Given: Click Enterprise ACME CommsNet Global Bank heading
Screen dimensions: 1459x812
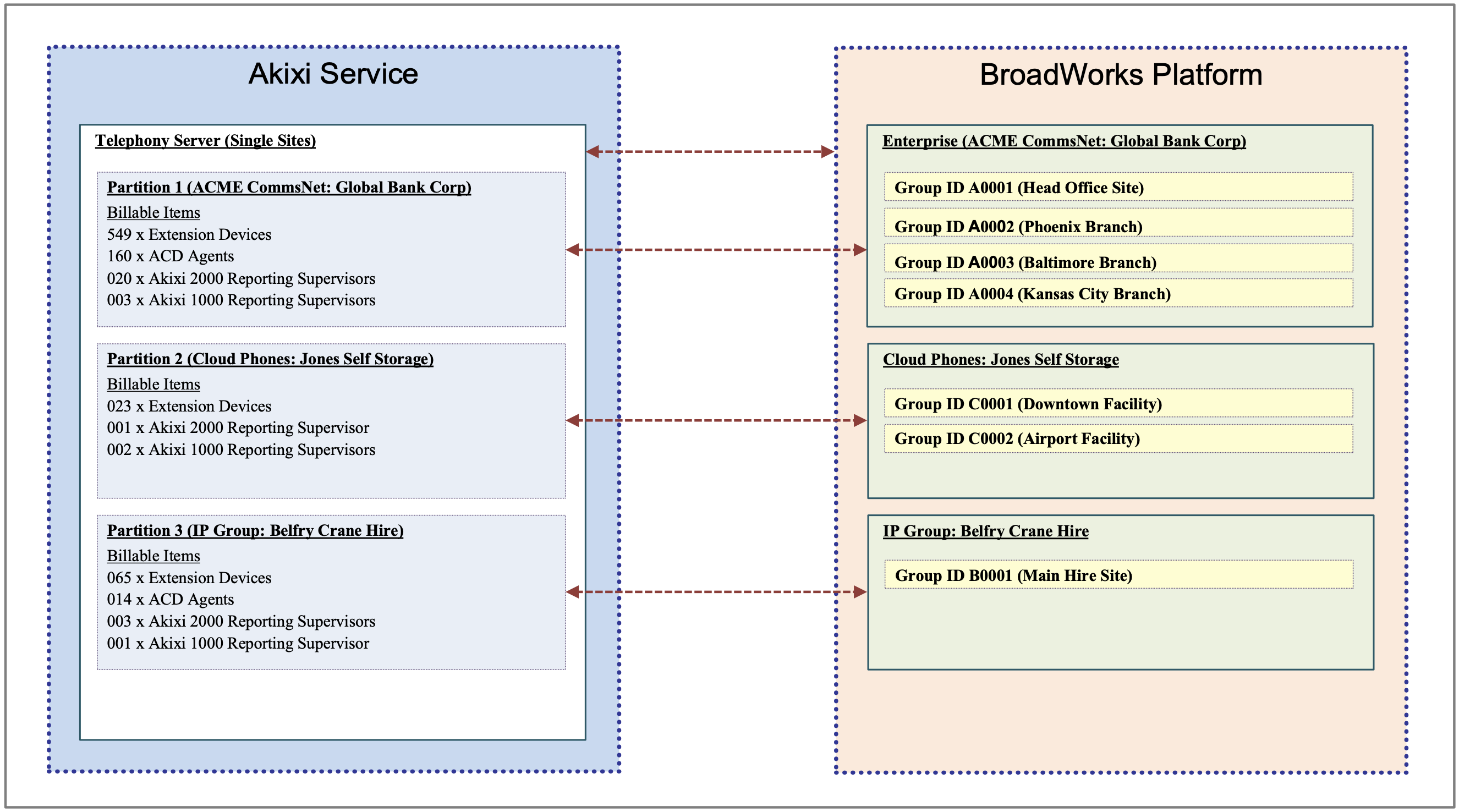Looking at the screenshot, I should pyautogui.click(x=1063, y=141).
